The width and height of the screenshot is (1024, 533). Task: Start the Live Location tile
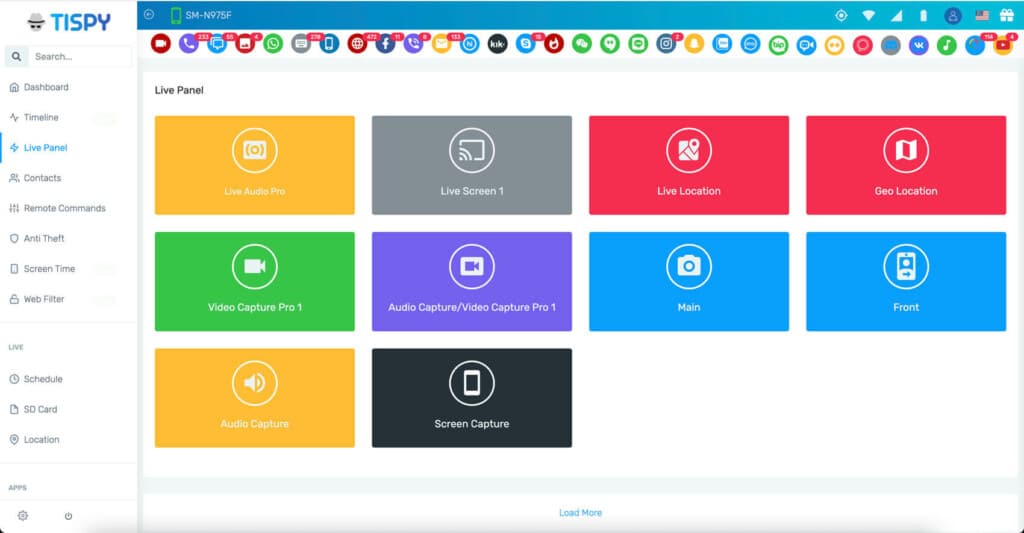pyautogui.click(x=688, y=165)
